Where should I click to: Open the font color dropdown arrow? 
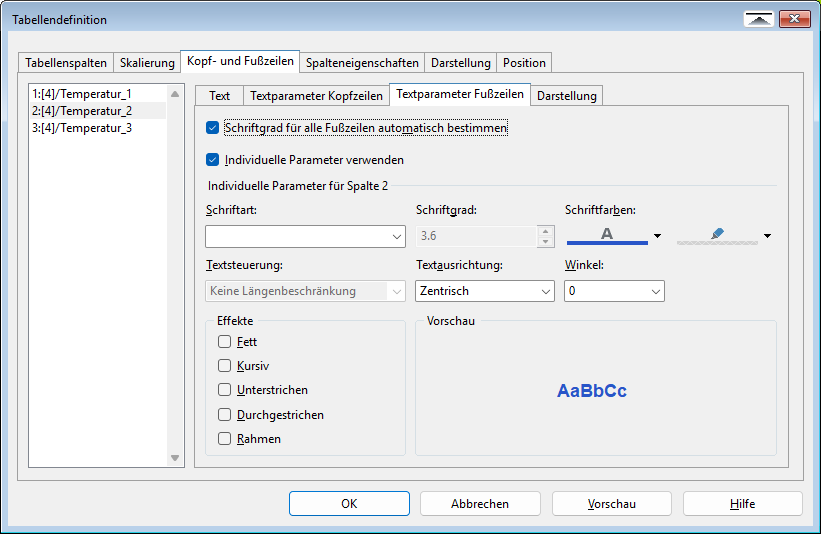point(657,236)
